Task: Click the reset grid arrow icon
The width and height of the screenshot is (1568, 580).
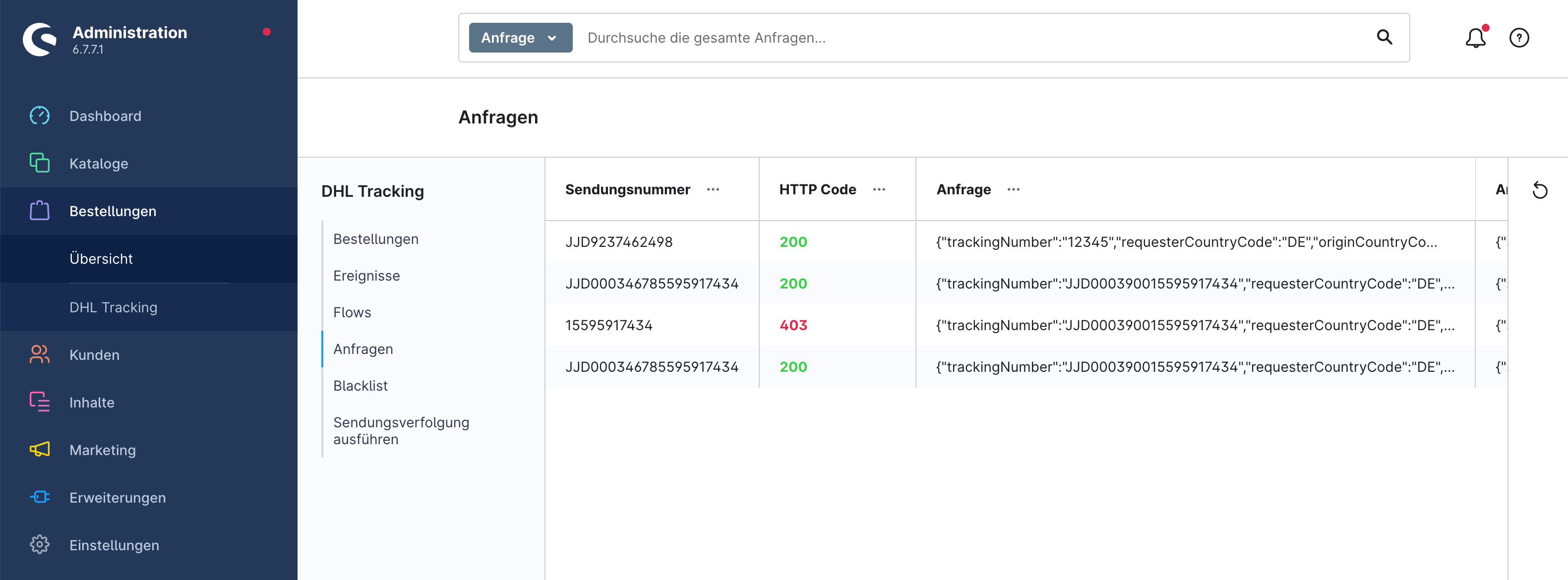Action: point(1539,190)
